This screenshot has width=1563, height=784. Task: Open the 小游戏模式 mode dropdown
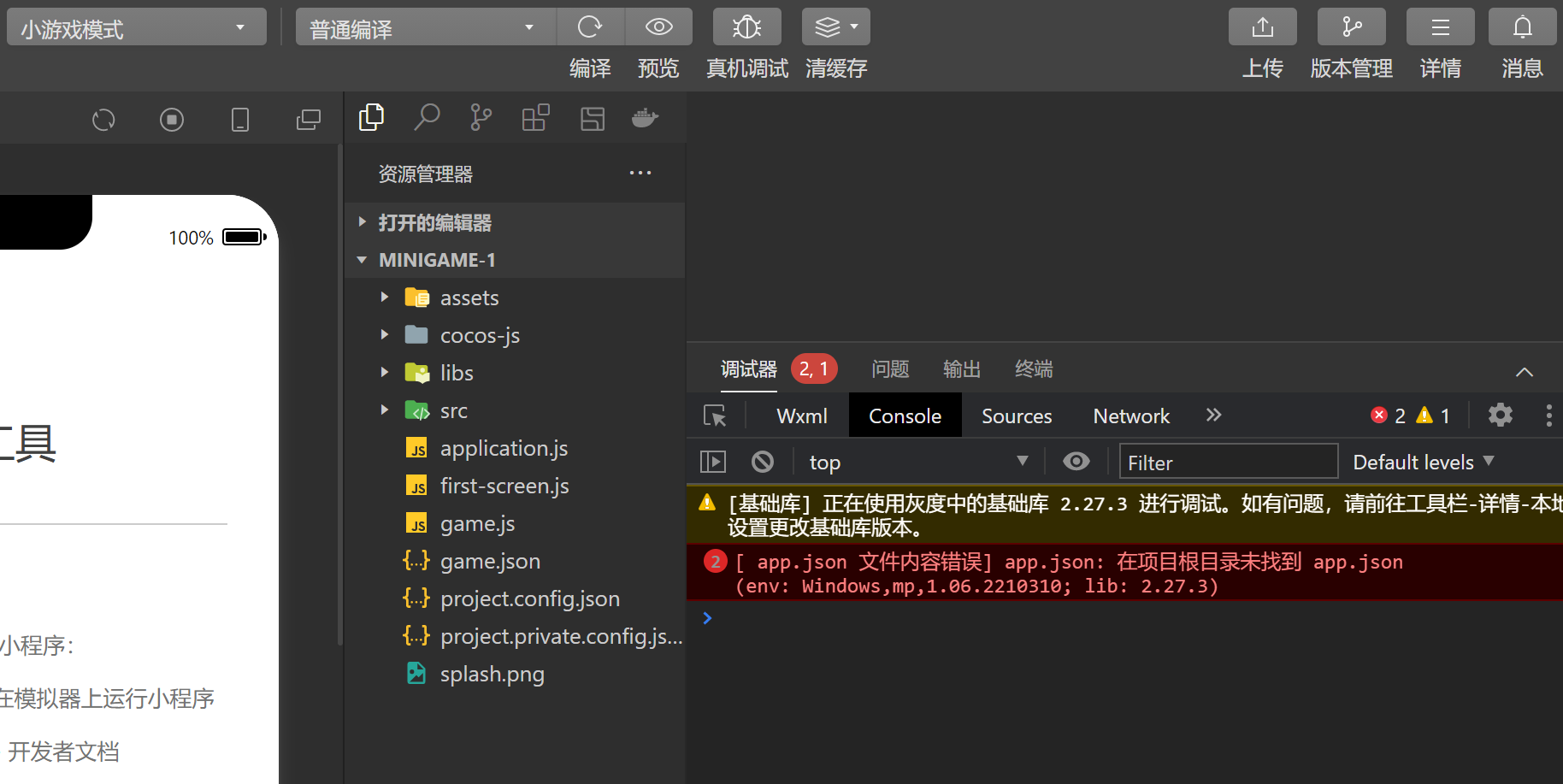coord(137,27)
